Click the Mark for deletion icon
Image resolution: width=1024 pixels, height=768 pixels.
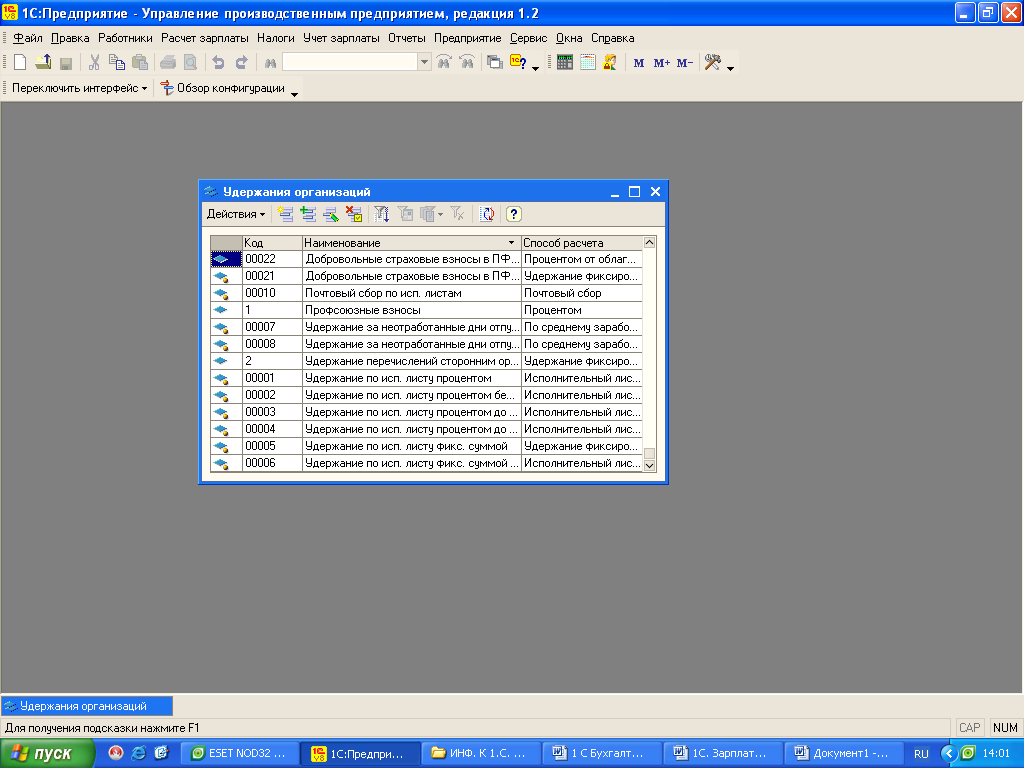click(354, 214)
